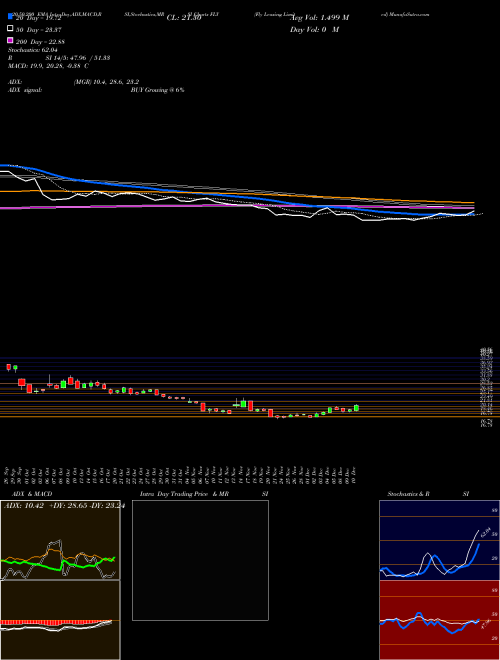Open the blue Stochastics chart panel

click(x=439, y=540)
